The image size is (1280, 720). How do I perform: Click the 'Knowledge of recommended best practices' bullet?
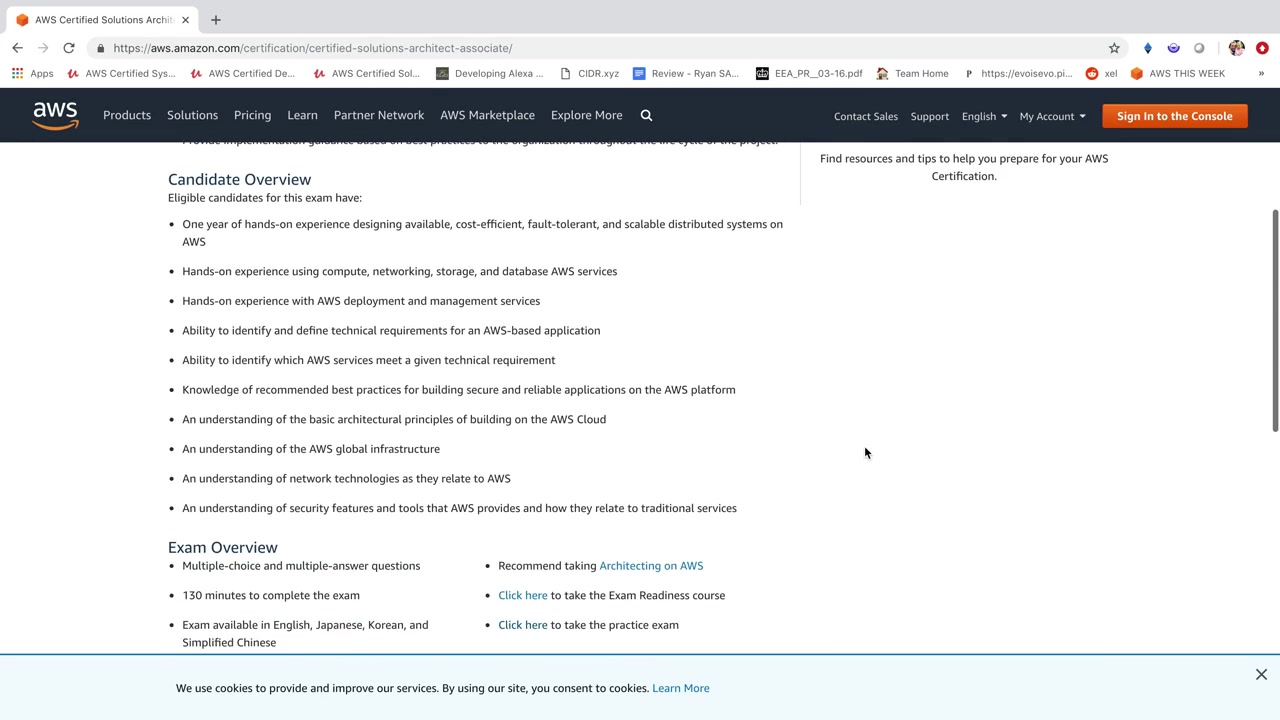tap(459, 390)
